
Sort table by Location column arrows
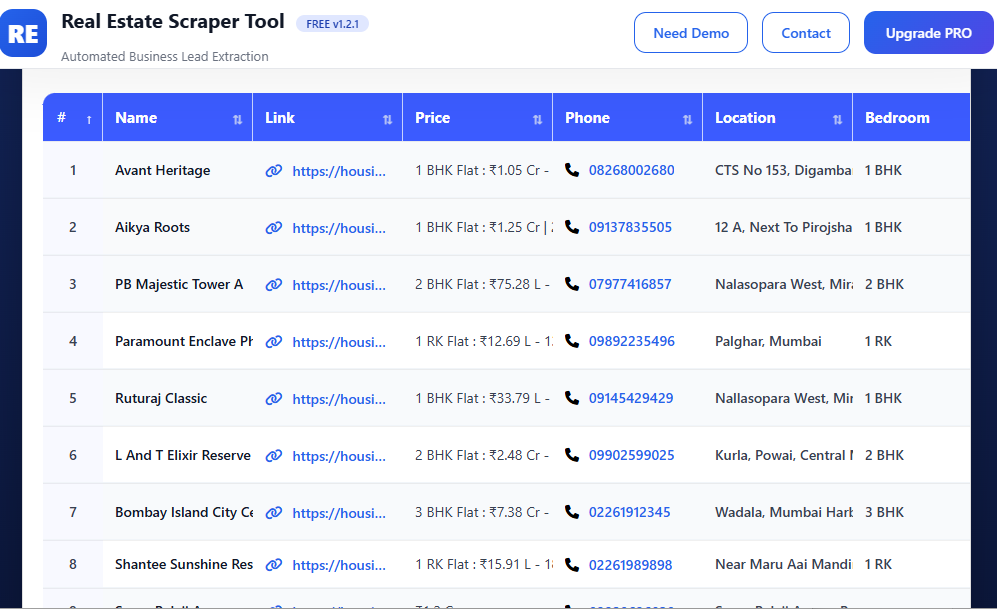[x=837, y=119]
